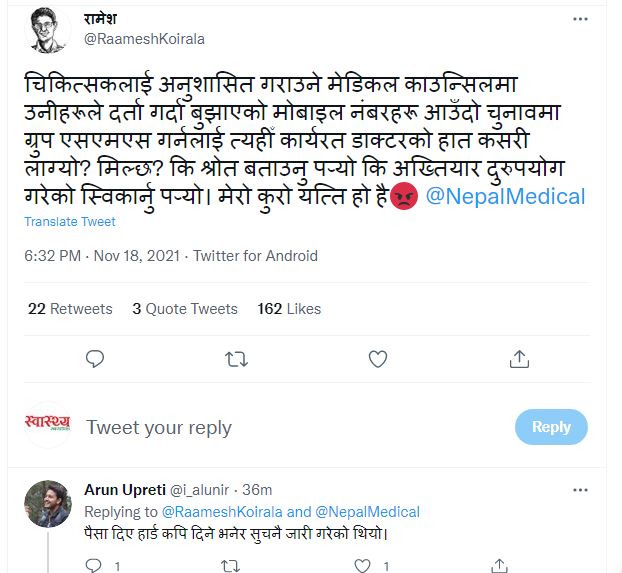This screenshot has height=573, width=622.
Task: Retweet the main tweet
Action: pyautogui.click(x=236, y=358)
